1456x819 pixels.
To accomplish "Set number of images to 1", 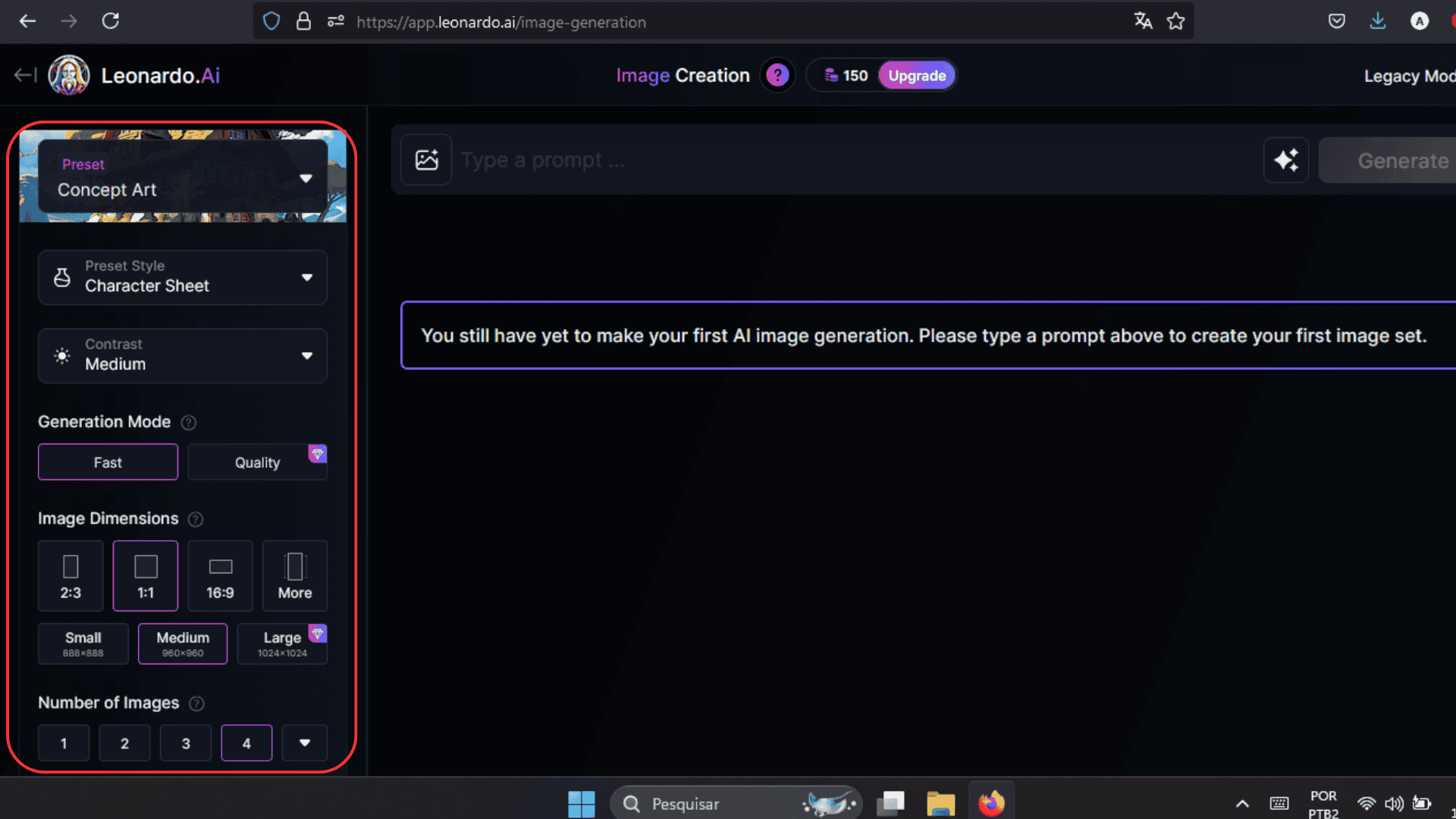I will 64,743.
